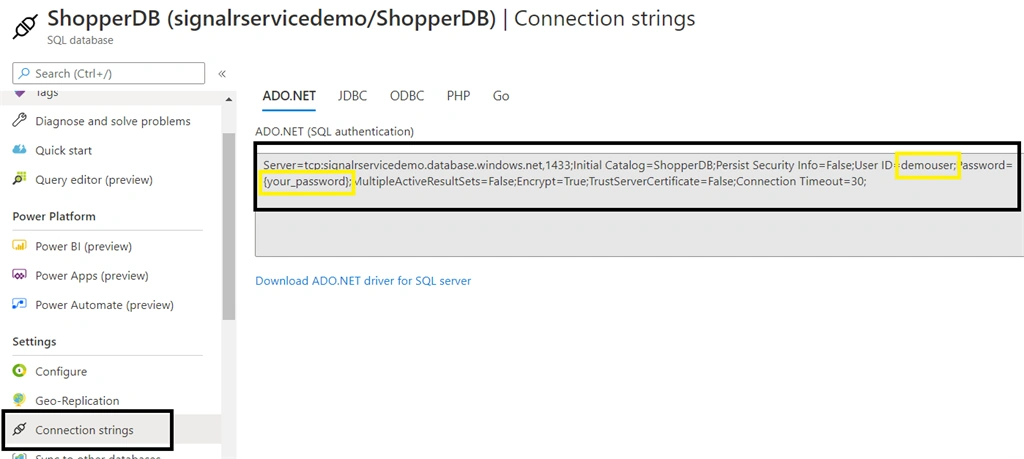Open the Configure settings page
Screen dimensions: 1024x459
pyautogui.click(x=61, y=372)
